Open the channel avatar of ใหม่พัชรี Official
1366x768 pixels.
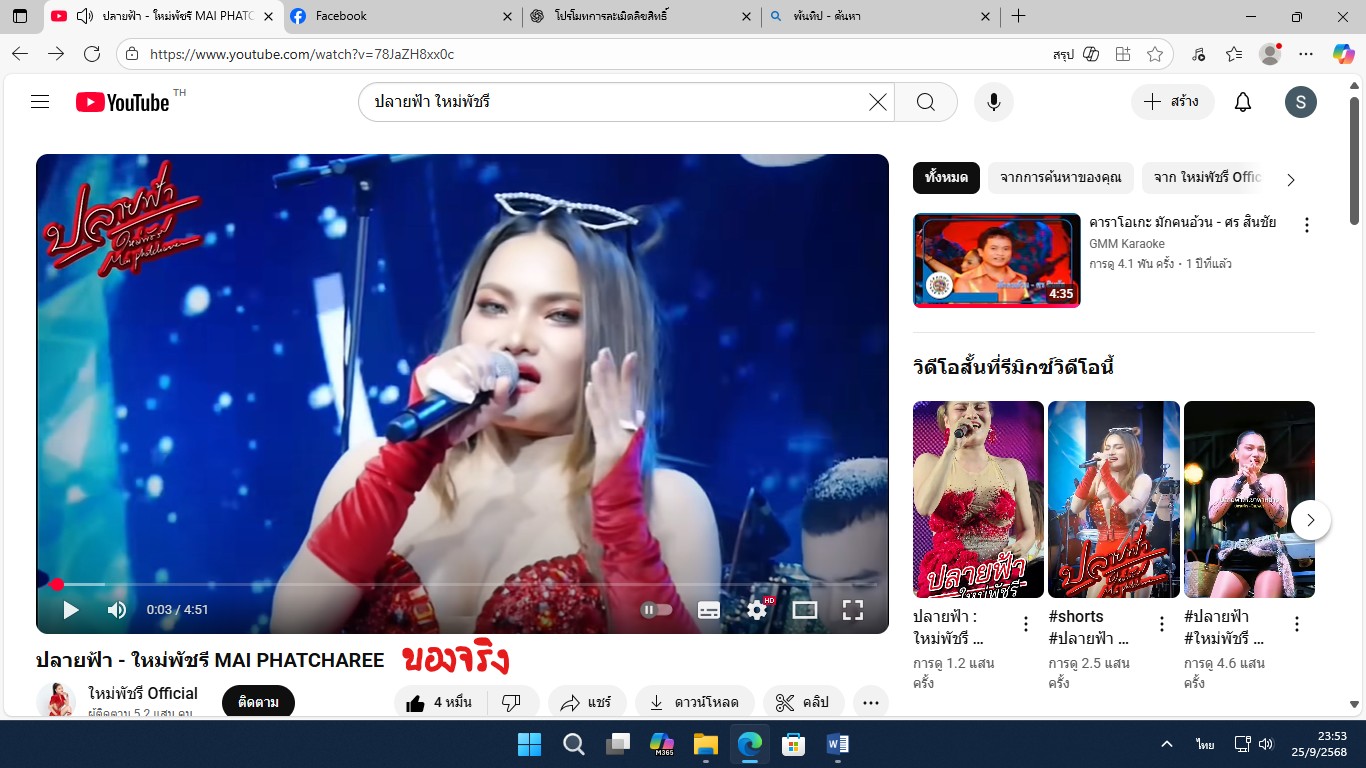[56, 701]
